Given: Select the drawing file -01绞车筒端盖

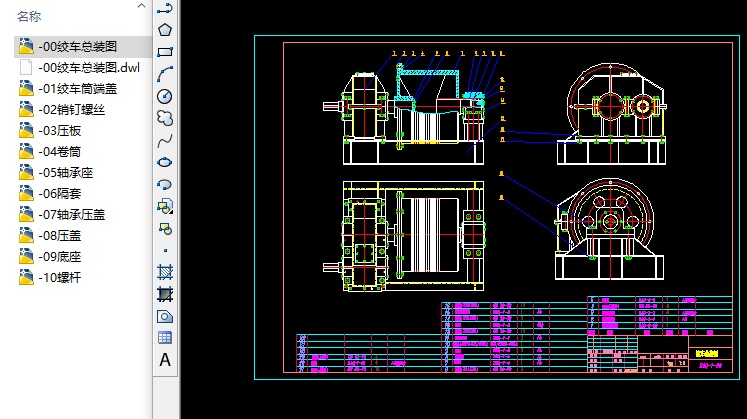Looking at the screenshot, I should click(x=78, y=89).
